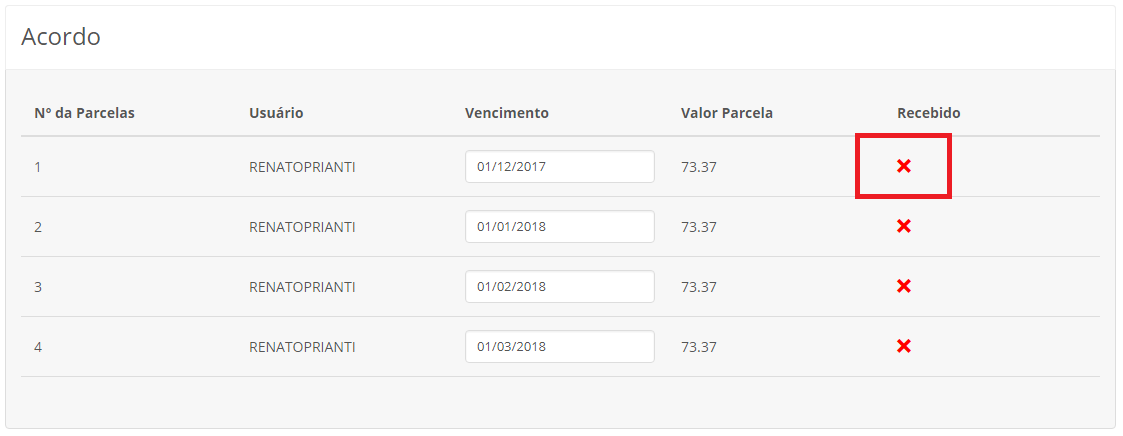Image resolution: width=1123 pixels, height=436 pixels.
Task: Click the Recebido column header
Action: (928, 113)
